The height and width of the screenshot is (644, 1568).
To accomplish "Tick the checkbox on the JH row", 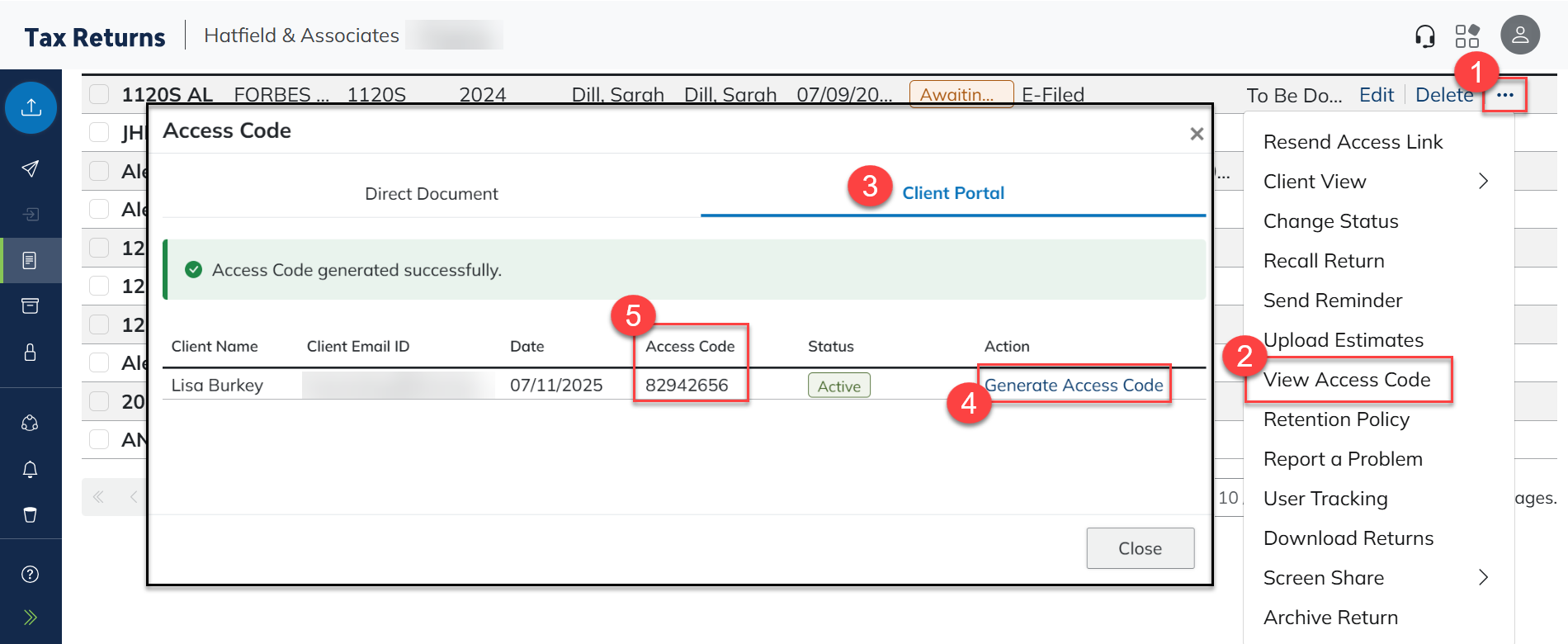I will click(x=99, y=132).
